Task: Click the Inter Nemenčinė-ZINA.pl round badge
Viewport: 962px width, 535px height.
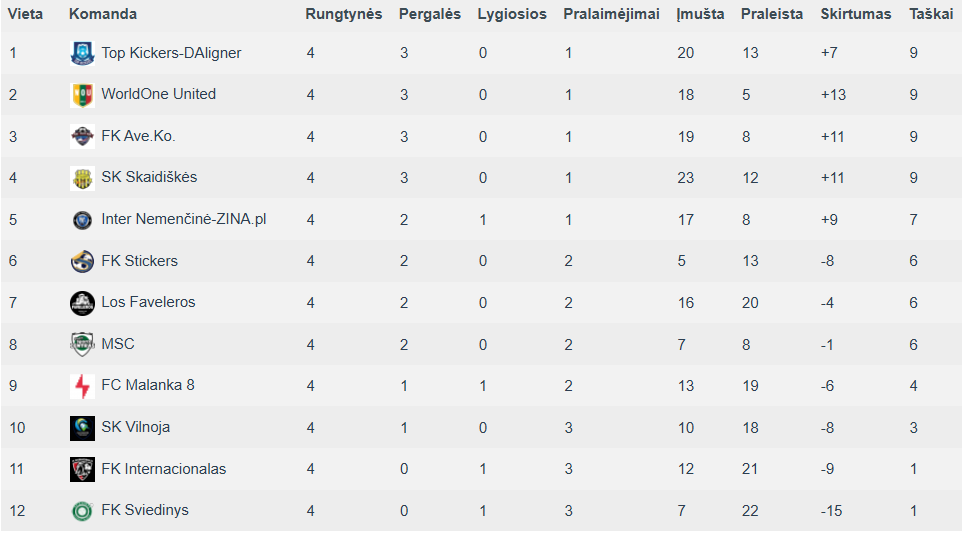Action: [x=82, y=220]
